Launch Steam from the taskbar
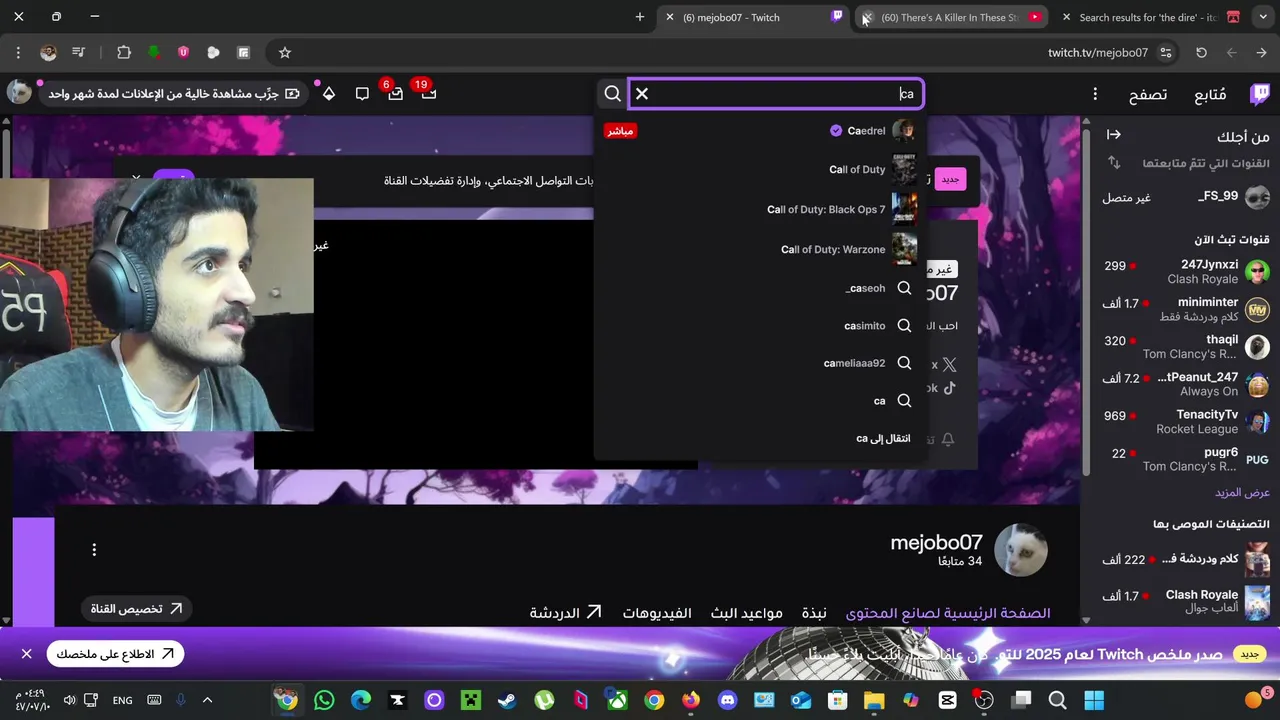Image resolution: width=1280 pixels, height=720 pixels. click(507, 700)
